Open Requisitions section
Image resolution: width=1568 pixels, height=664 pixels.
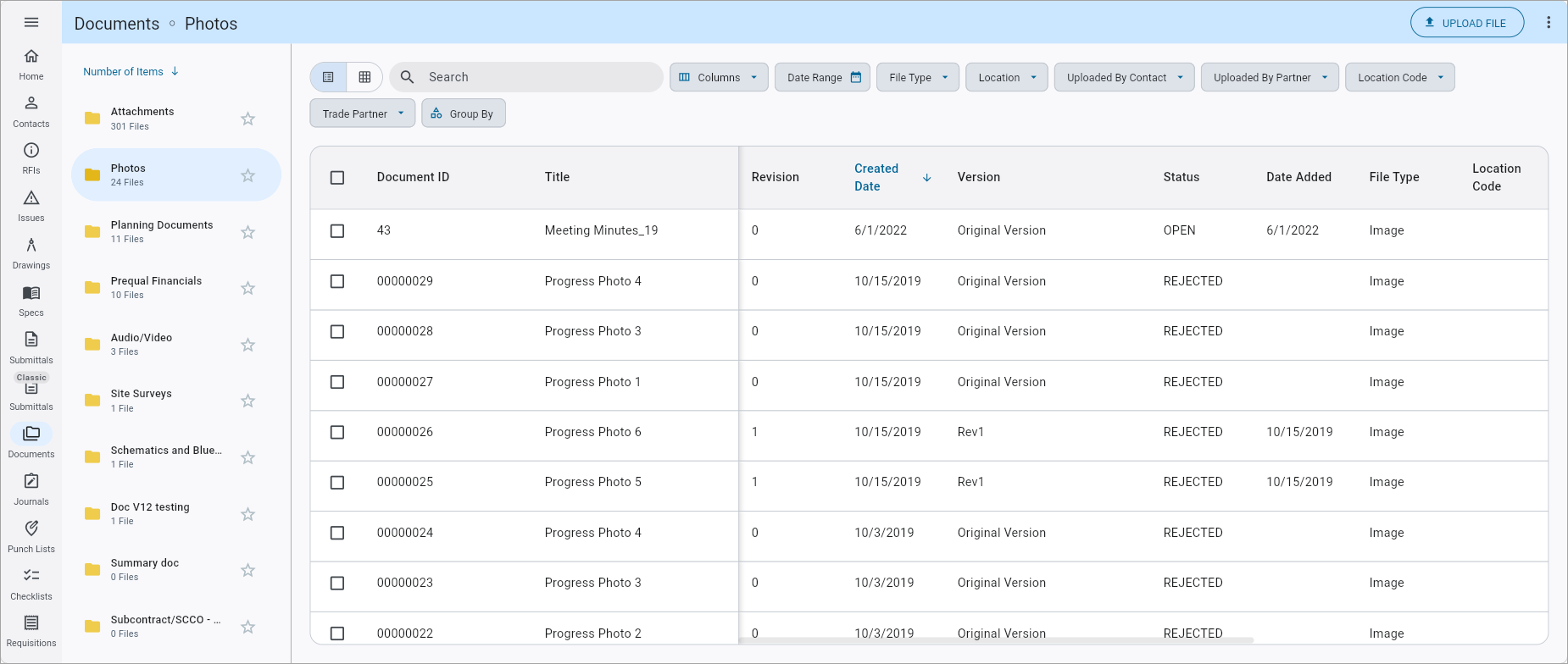pos(31,632)
